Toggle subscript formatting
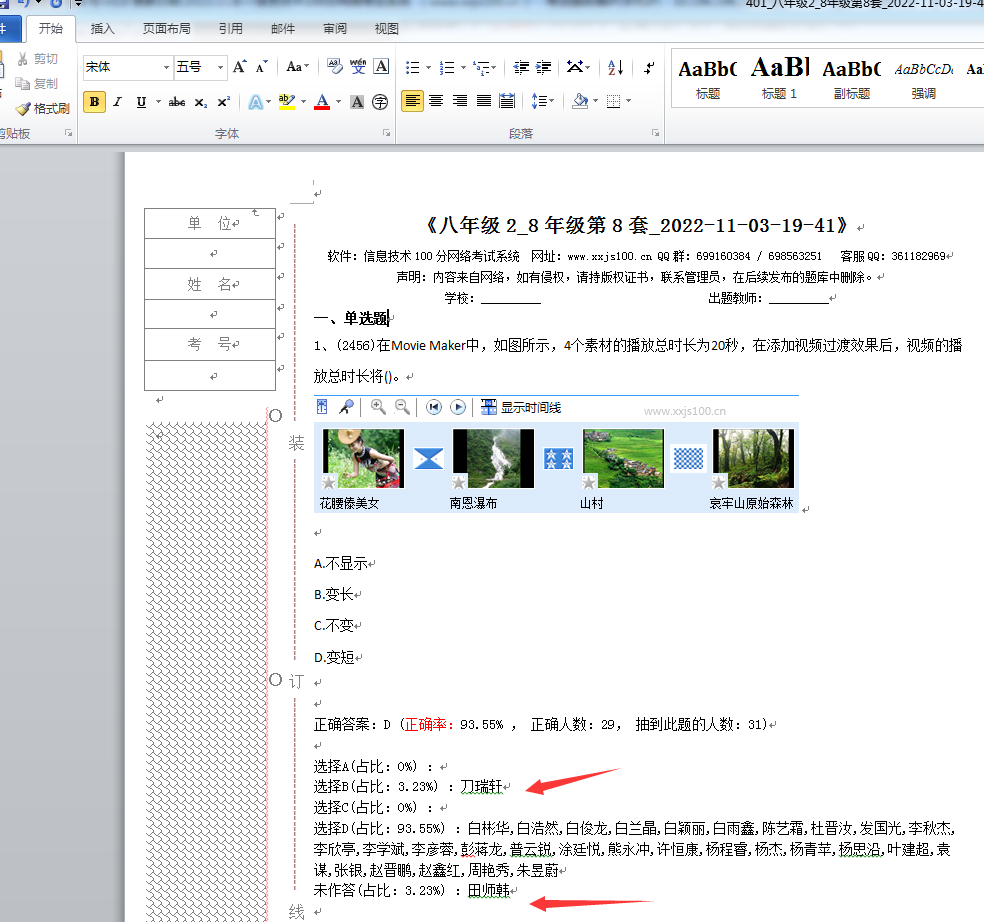 coord(200,102)
